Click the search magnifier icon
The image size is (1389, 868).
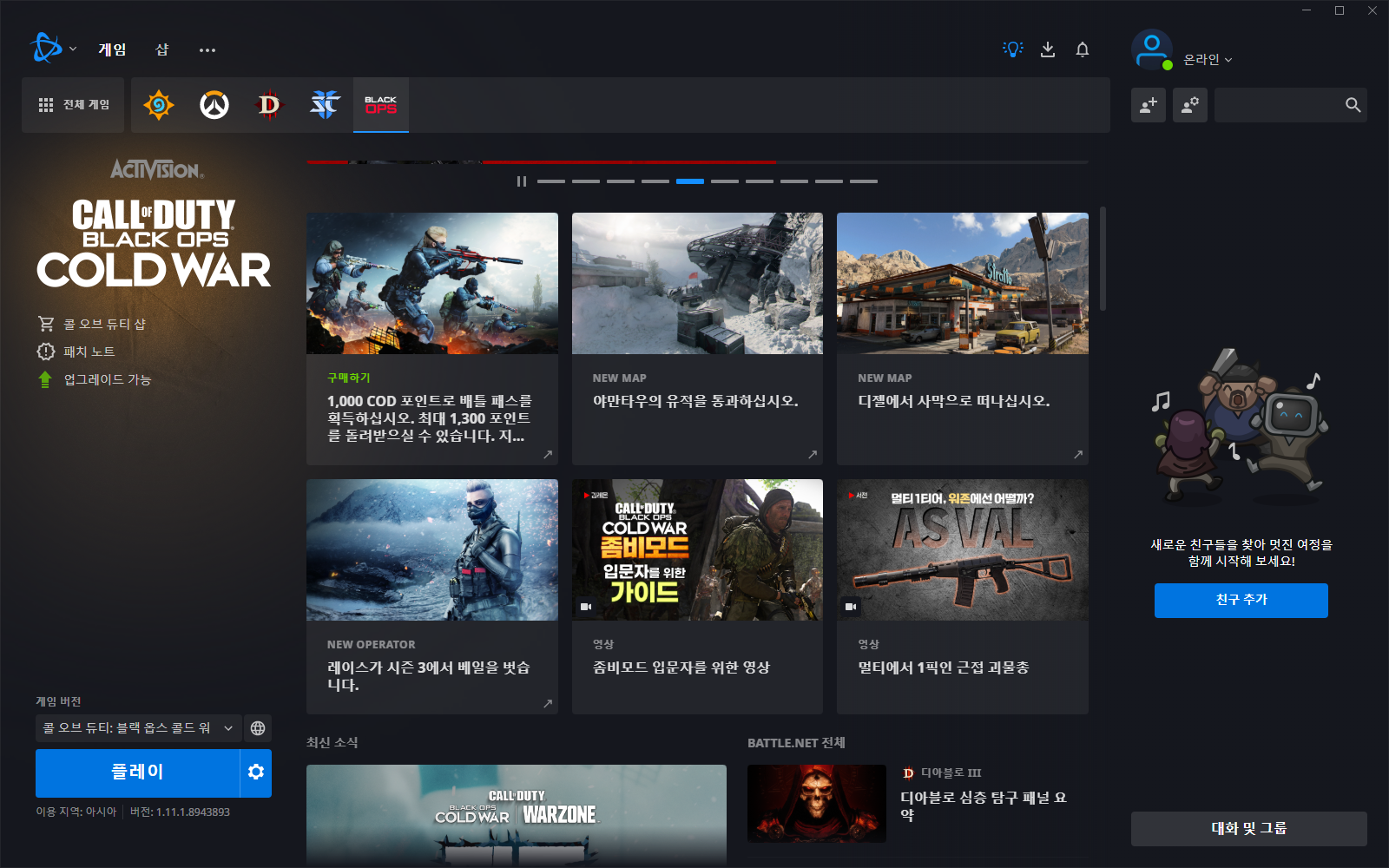[x=1353, y=105]
